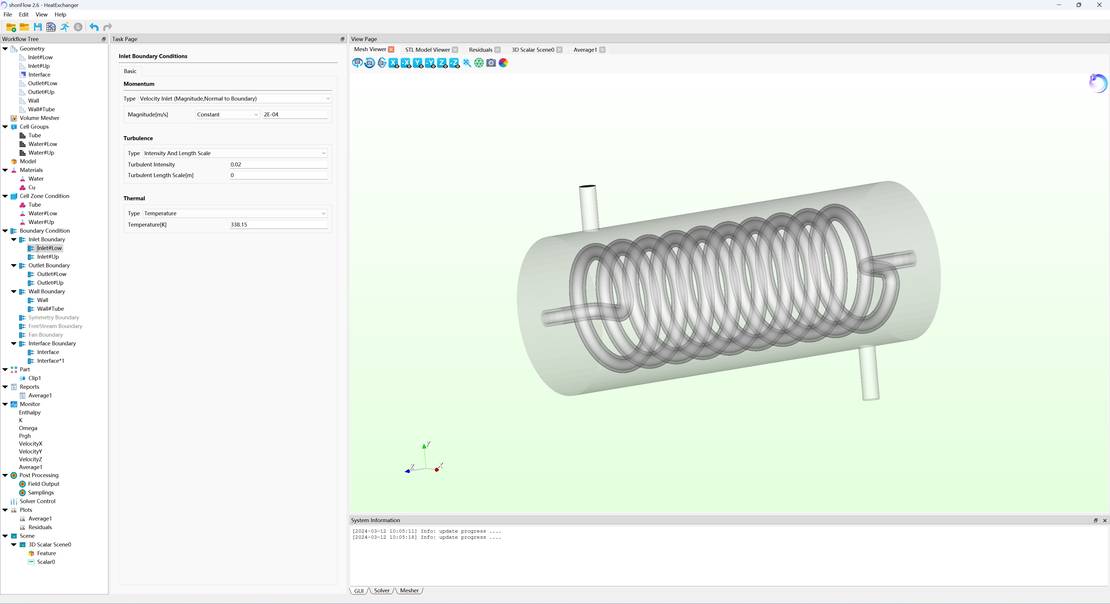The height and width of the screenshot is (604, 1110).
Task: Click the Undo arrow icon
Action: [x=94, y=27]
